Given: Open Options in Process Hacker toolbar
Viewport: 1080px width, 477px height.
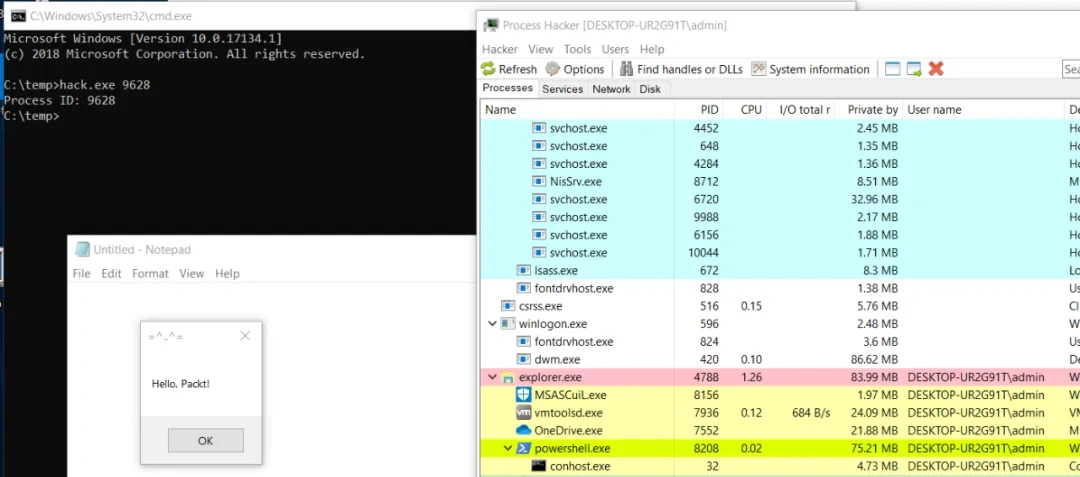Looking at the screenshot, I should tap(575, 69).
